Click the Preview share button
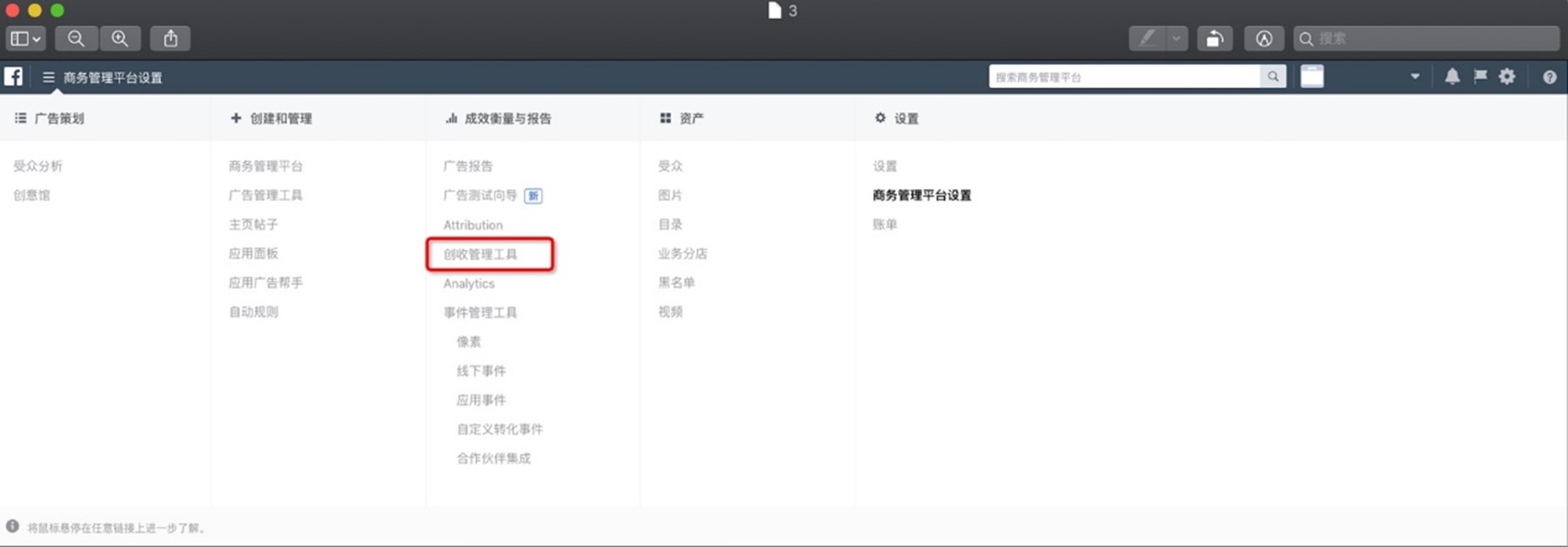1568x547 pixels. click(171, 38)
